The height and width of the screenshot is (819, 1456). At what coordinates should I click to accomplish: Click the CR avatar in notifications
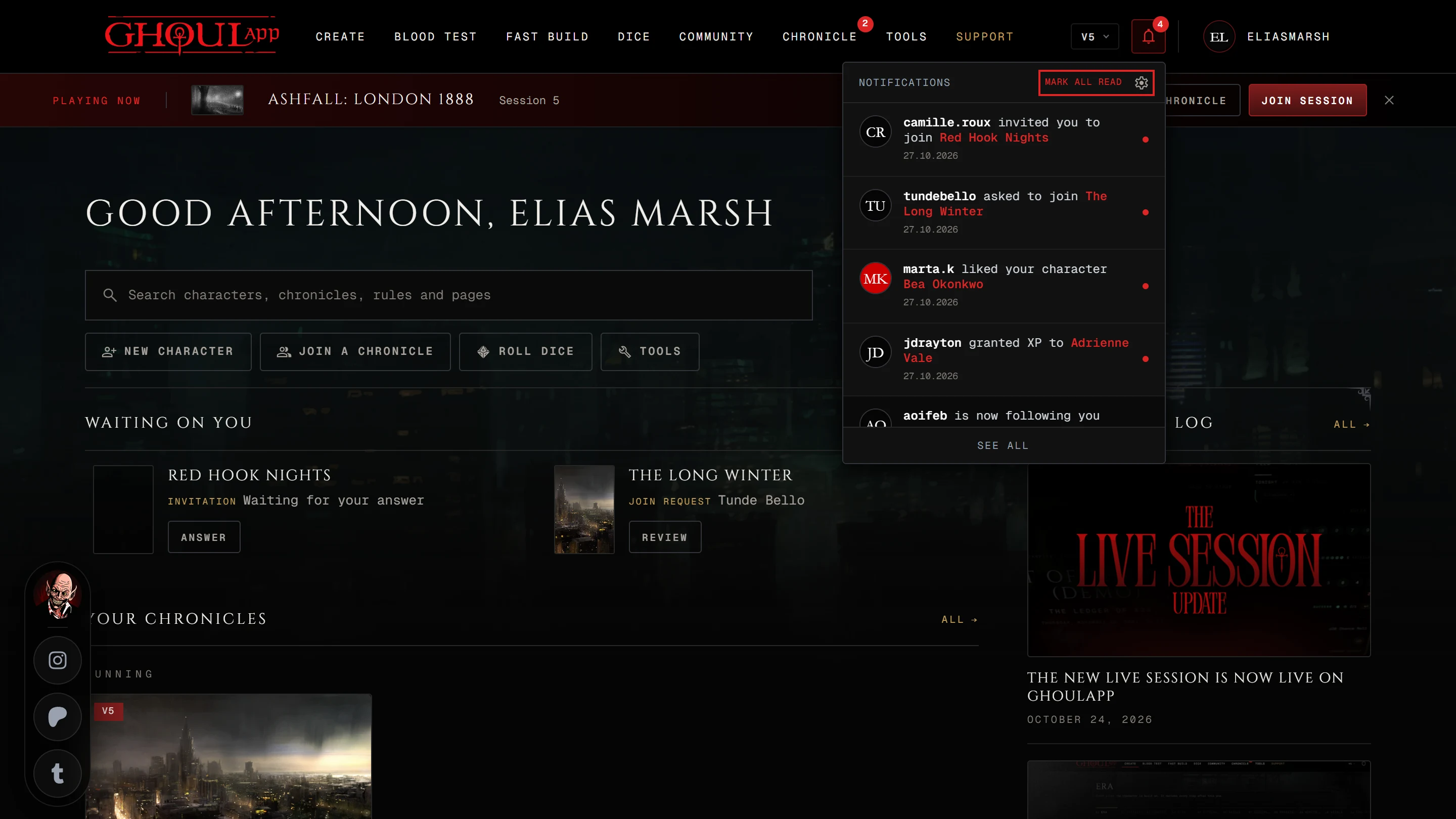pyautogui.click(x=875, y=131)
